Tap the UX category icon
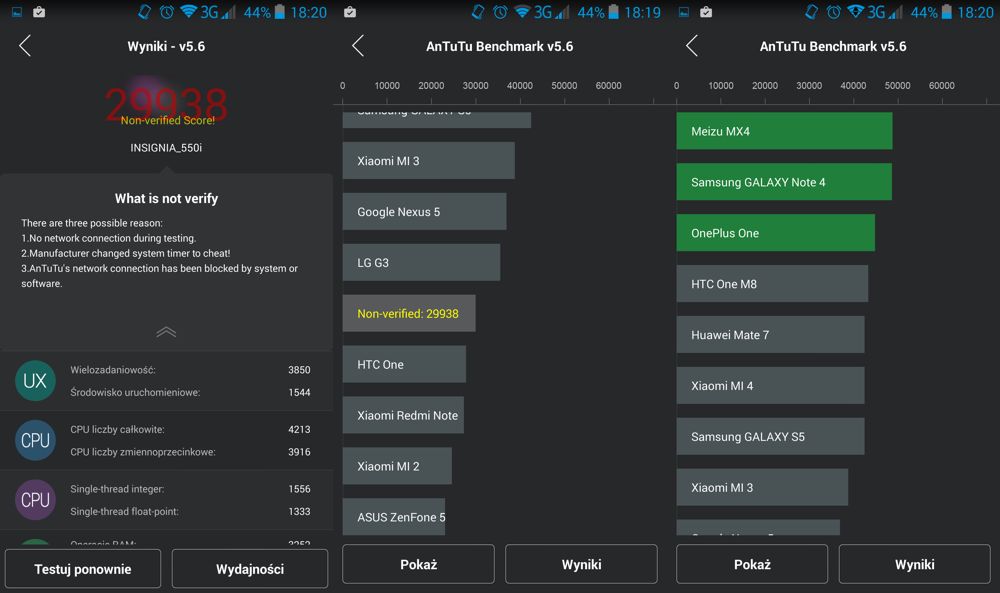The height and width of the screenshot is (593, 1000). point(35,381)
